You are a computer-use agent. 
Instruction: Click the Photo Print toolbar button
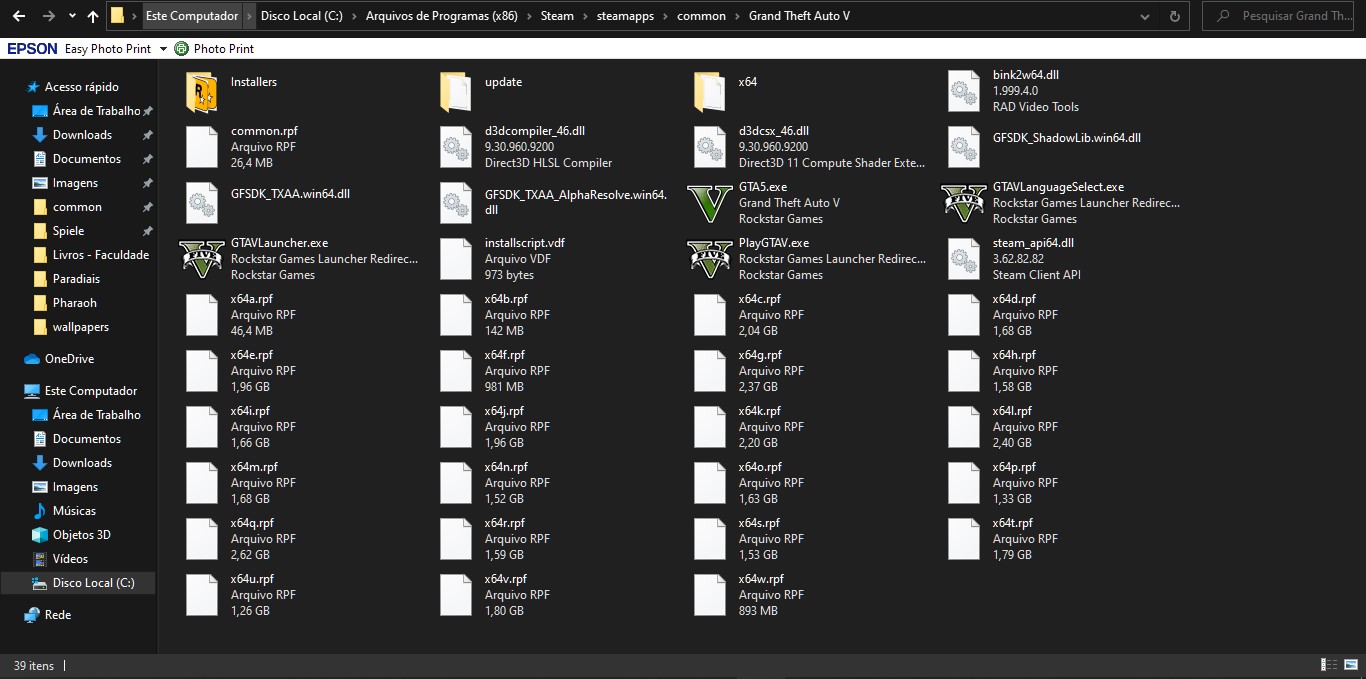pyautogui.click(x=214, y=48)
